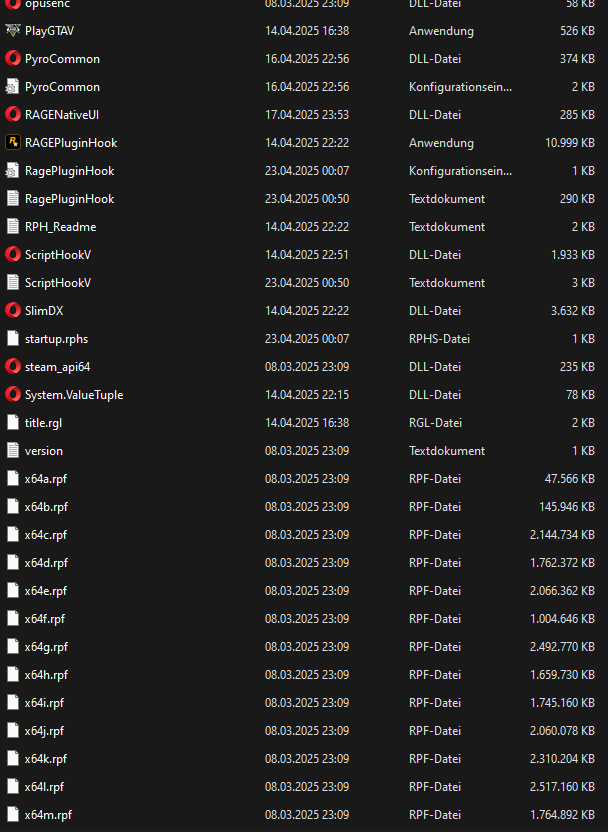Click the size value 78 KB
Image resolution: width=608 pixels, height=832 pixels.
click(x=580, y=395)
